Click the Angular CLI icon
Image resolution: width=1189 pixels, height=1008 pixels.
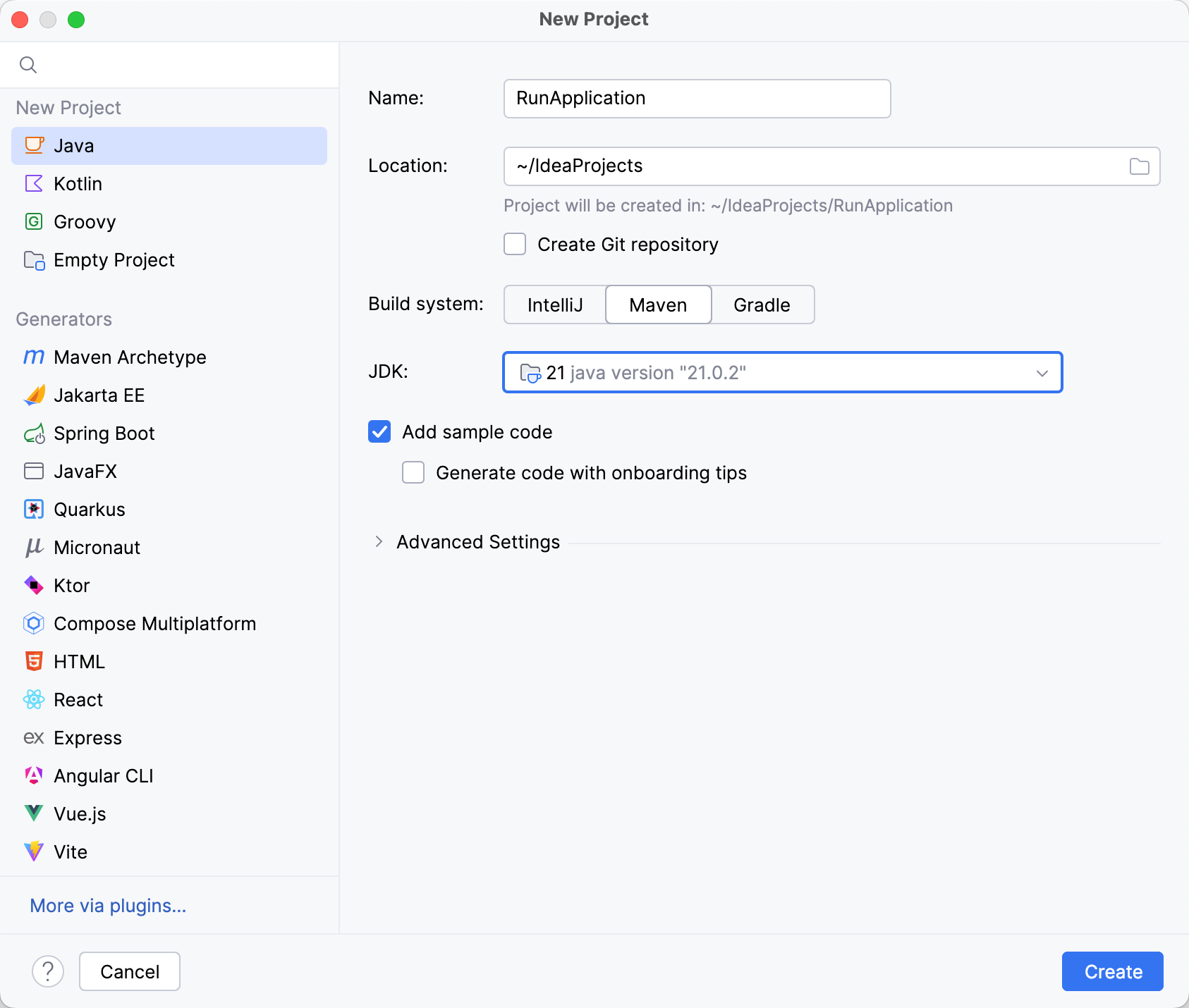click(34, 776)
